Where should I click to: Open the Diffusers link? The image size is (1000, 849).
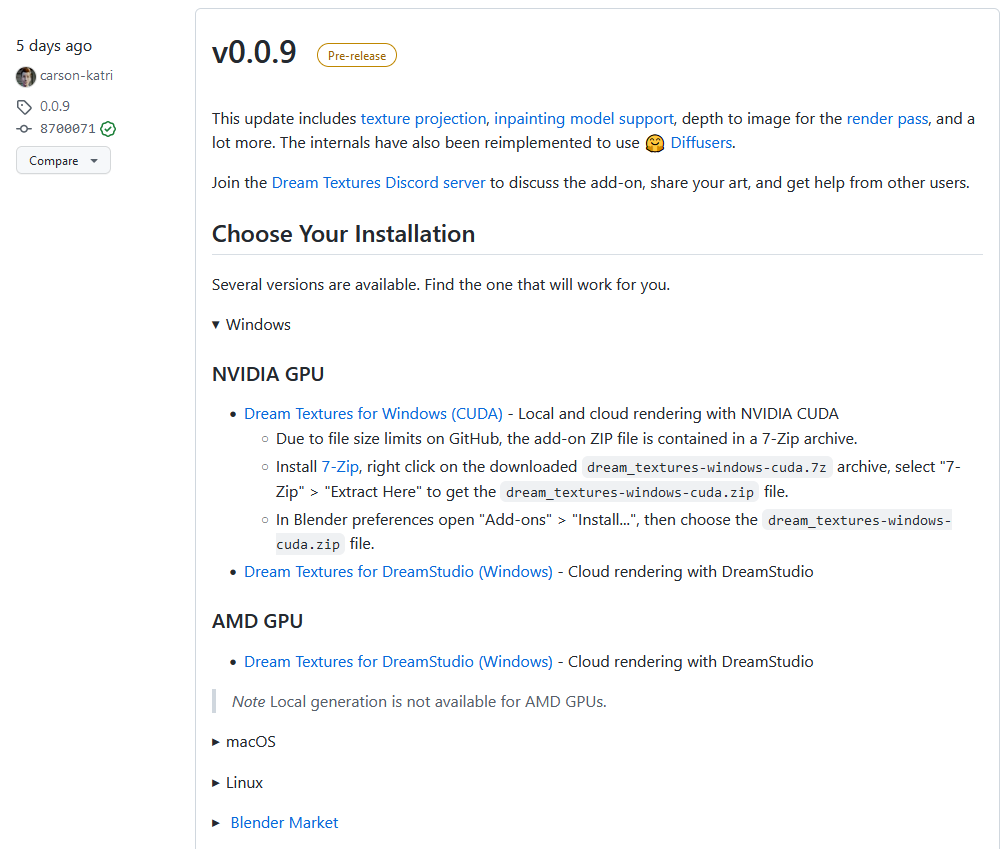(x=702, y=143)
